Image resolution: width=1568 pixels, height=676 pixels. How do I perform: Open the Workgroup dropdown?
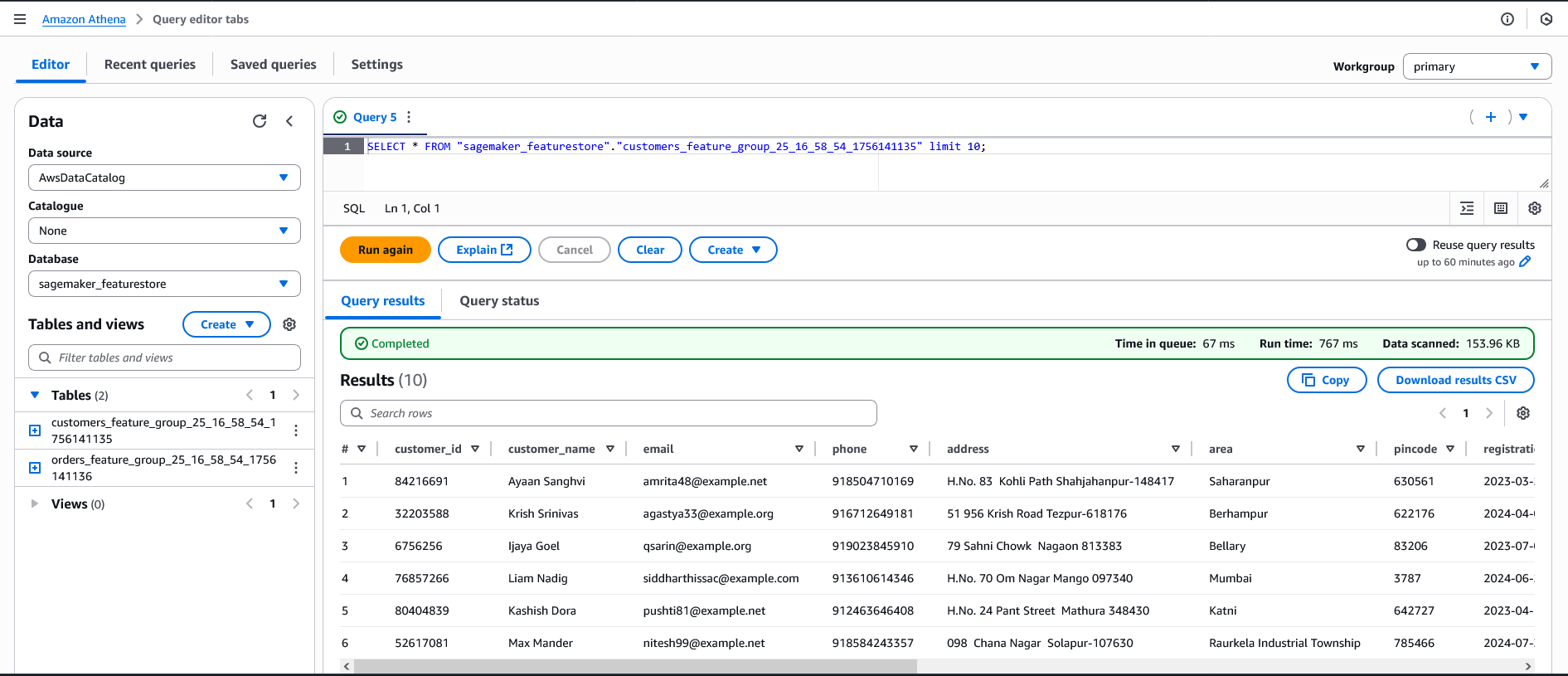pos(1477,66)
